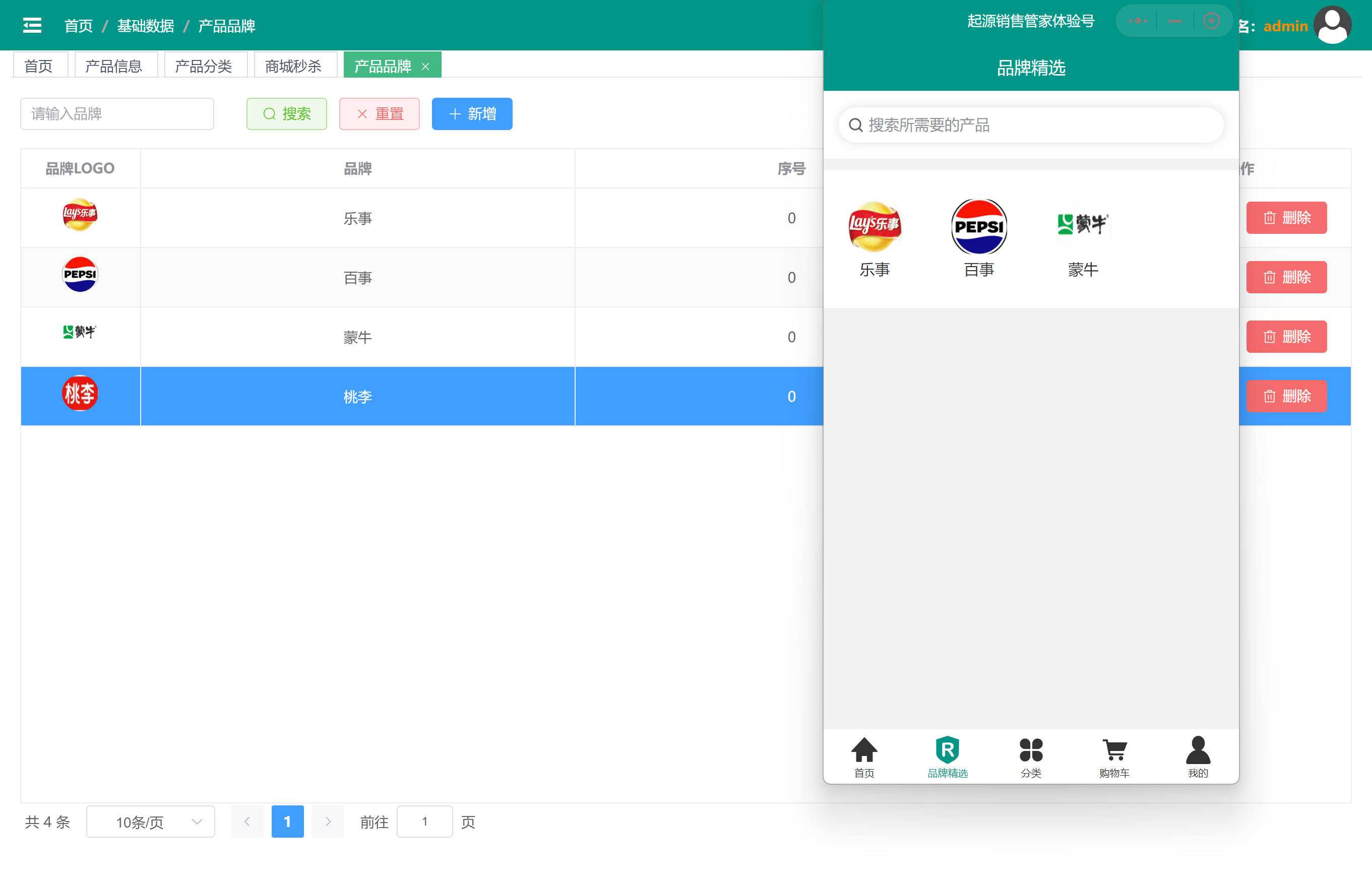
Task: Click the 重置 reset button
Action: pyautogui.click(x=379, y=114)
